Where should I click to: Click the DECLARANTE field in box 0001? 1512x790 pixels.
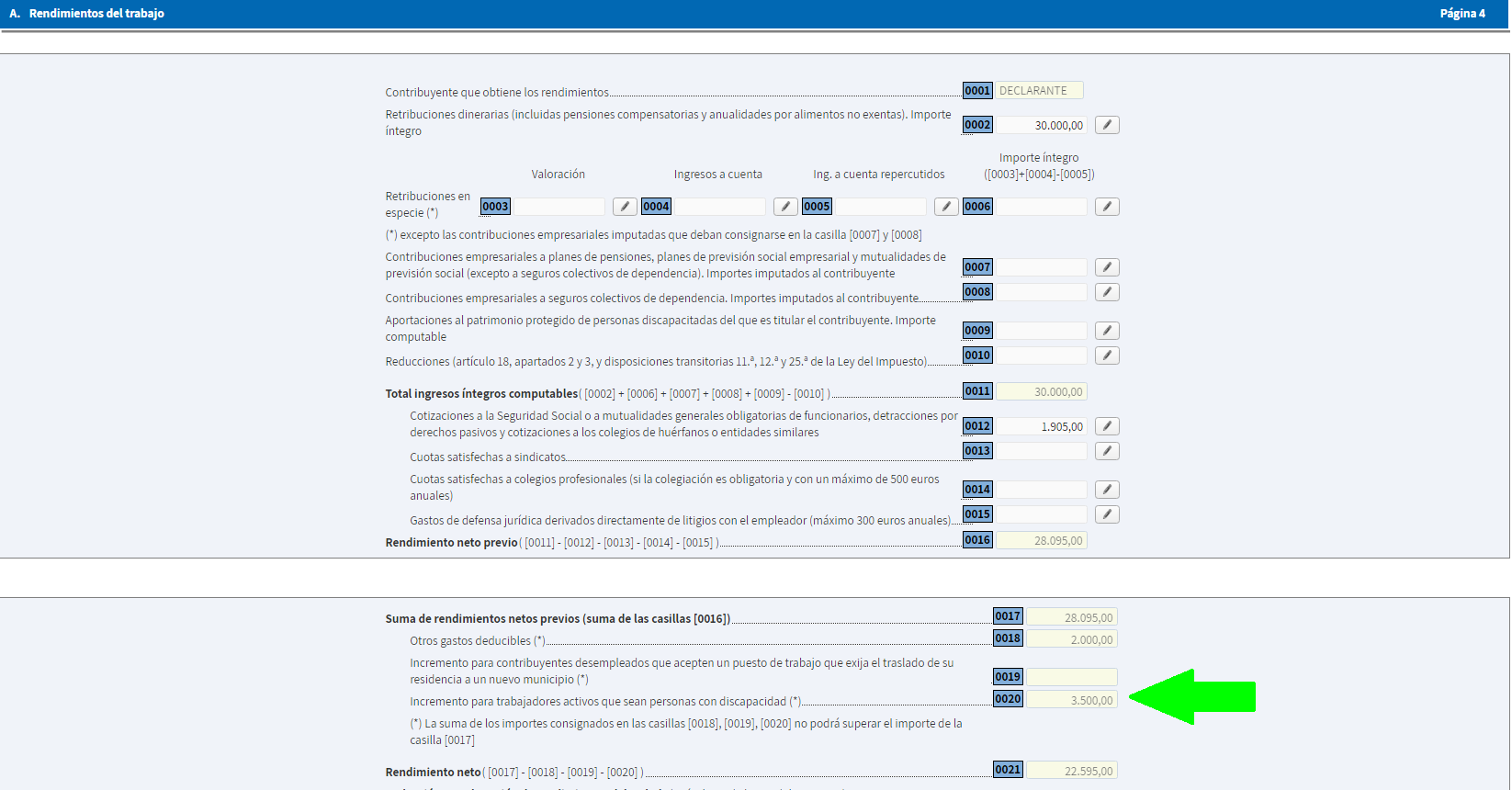[x=1040, y=91]
